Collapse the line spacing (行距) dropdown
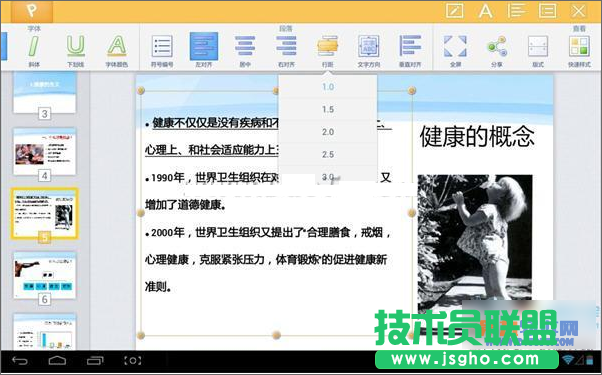602x375 pixels. tap(327, 50)
